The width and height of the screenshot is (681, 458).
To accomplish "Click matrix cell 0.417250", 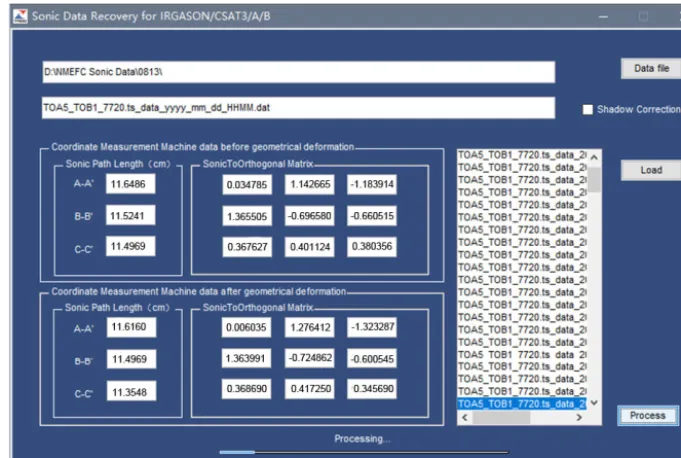I will tap(310, 389).
